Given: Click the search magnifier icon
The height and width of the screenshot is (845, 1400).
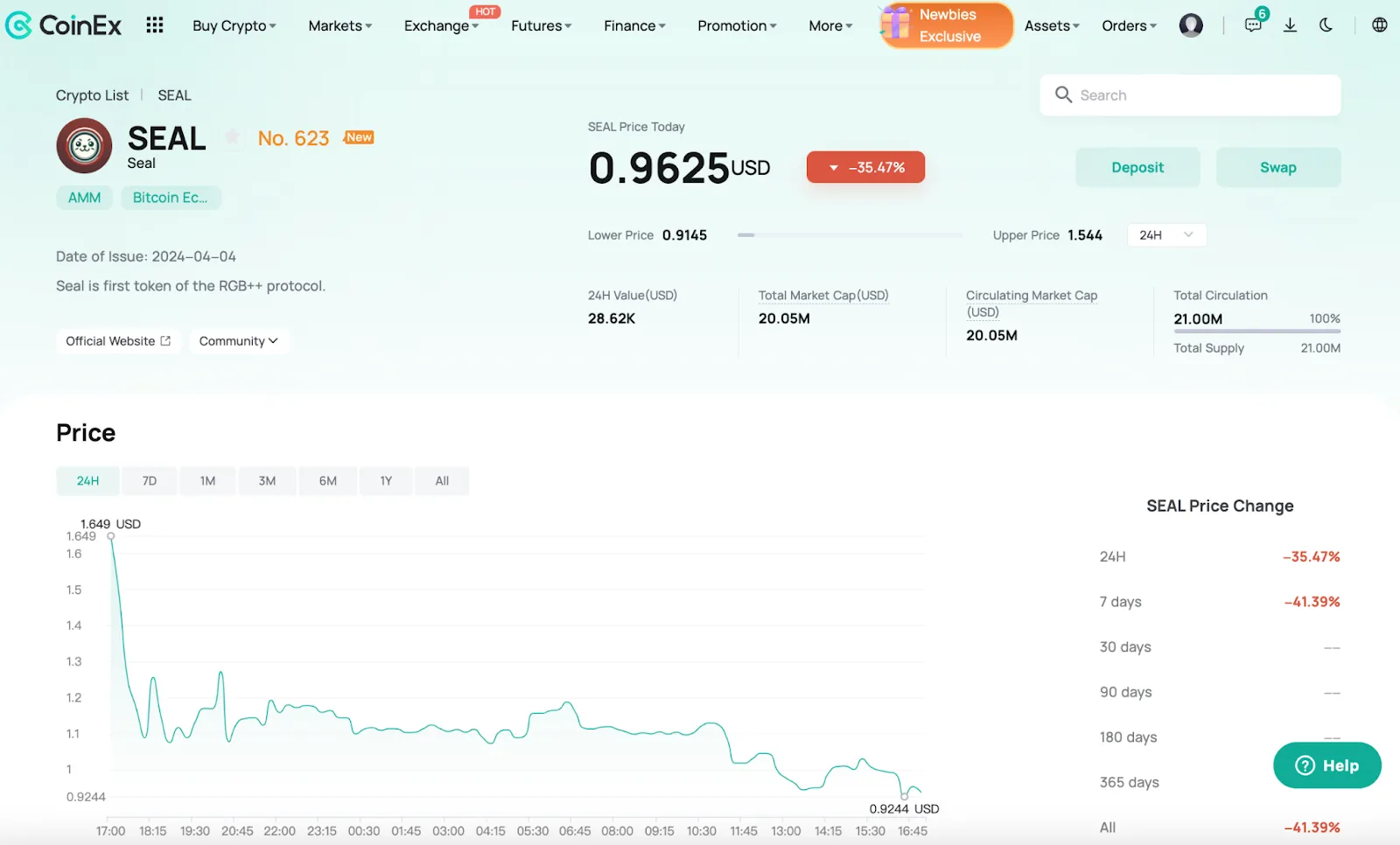Looking at the screenshot, I should click(1063, 94).
